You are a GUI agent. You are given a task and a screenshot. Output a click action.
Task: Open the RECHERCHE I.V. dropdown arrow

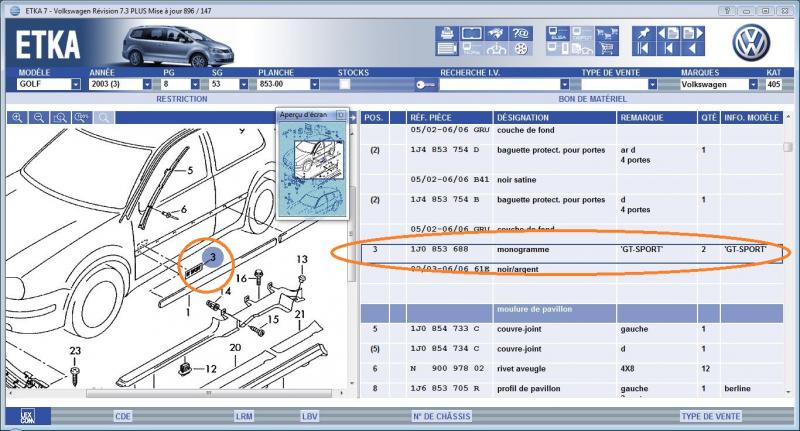(564, 84)
